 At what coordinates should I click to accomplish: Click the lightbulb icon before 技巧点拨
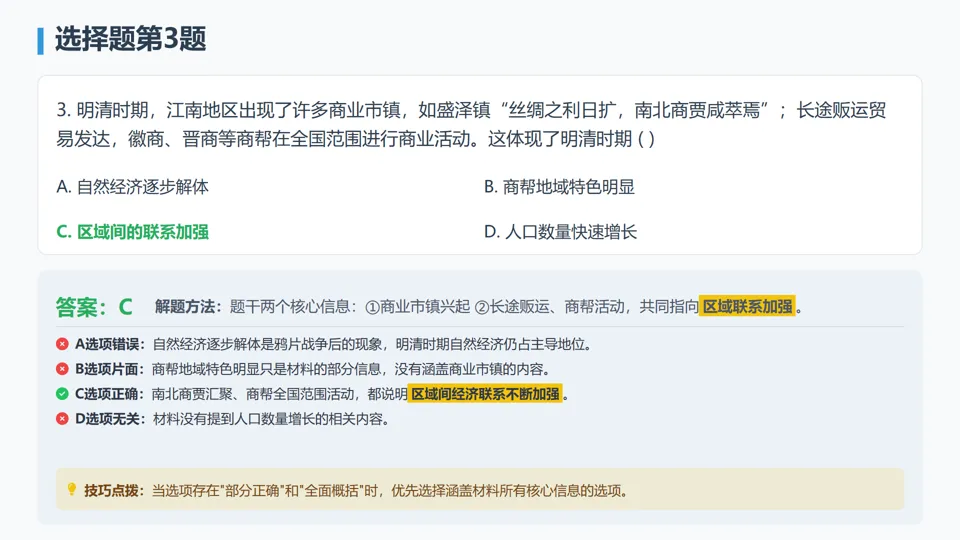tap(72, 489)
